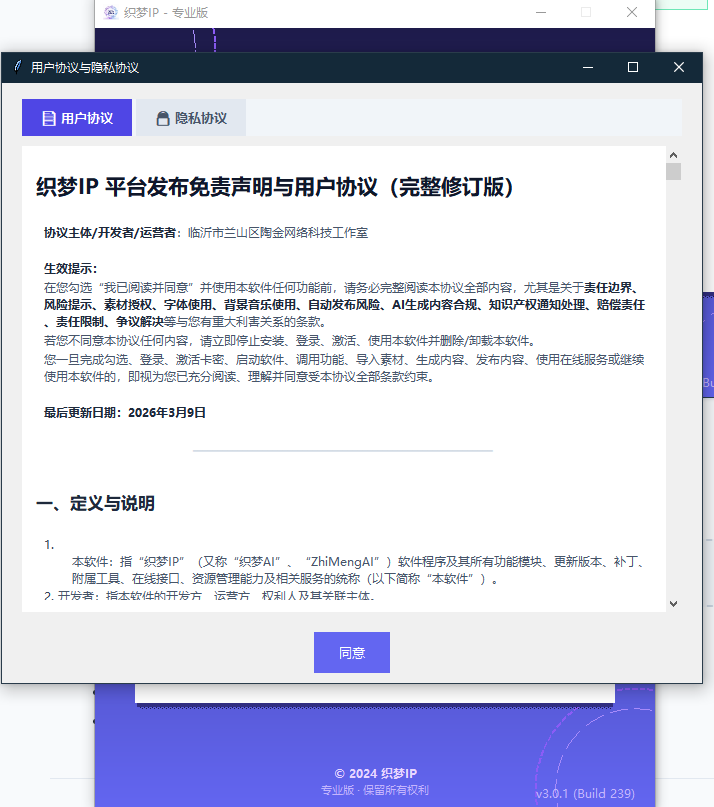This screenshot has height=807, width=714.
Task: Minimize the 织梦IP - 专业版 window
Action: click(541, 12)
